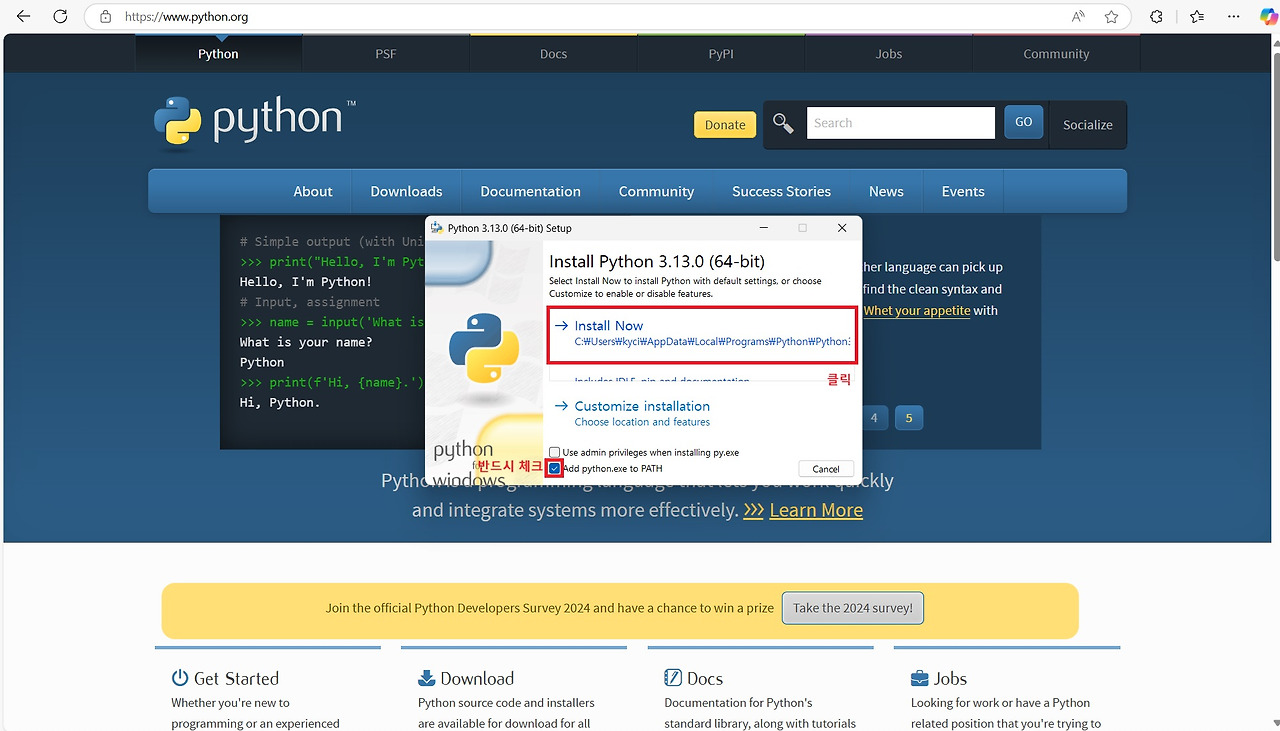Open the Whet your appetite link

pyautogui.click(x=917, y=310)
